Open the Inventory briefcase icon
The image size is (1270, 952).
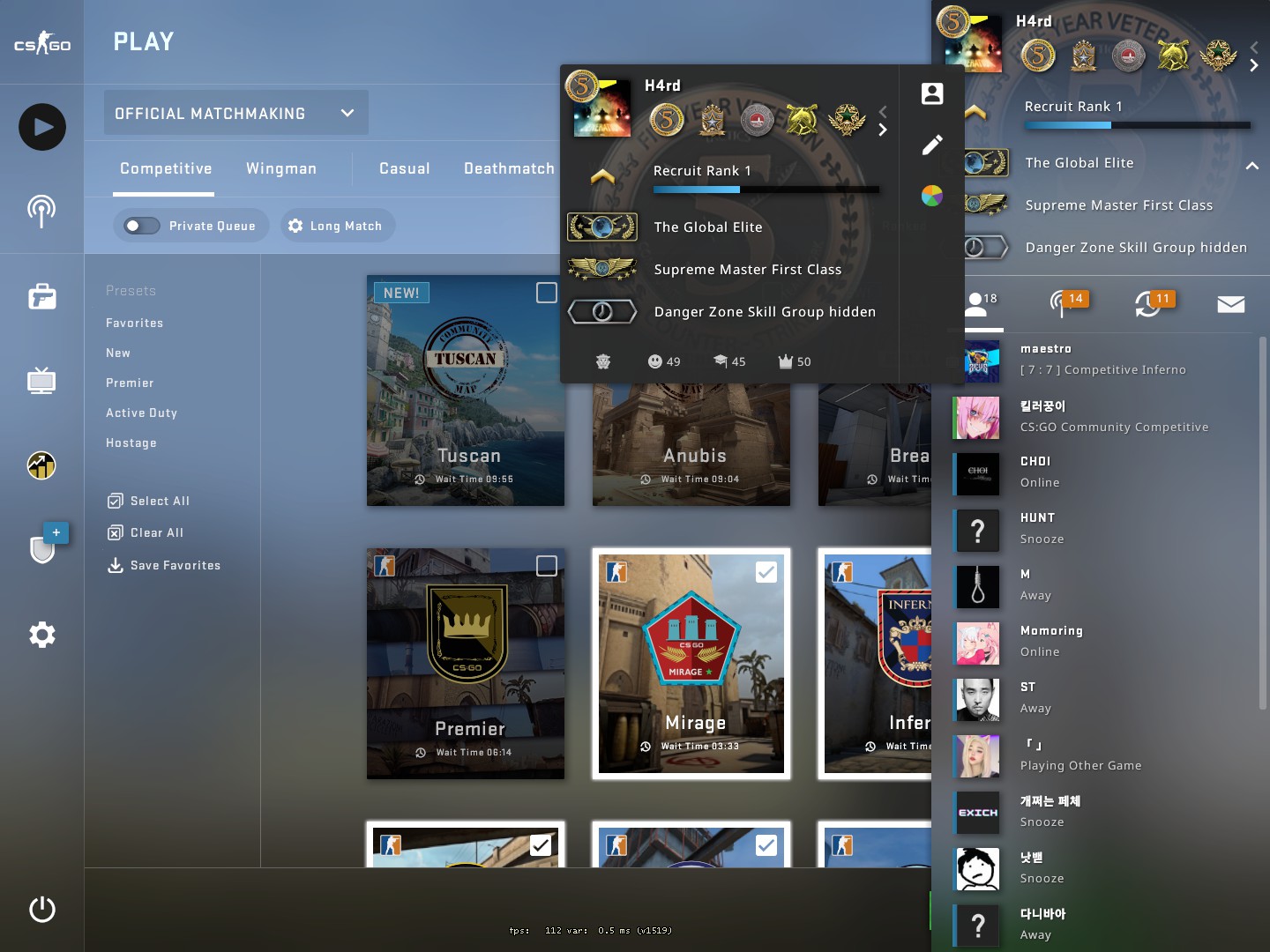click(42, 296)
